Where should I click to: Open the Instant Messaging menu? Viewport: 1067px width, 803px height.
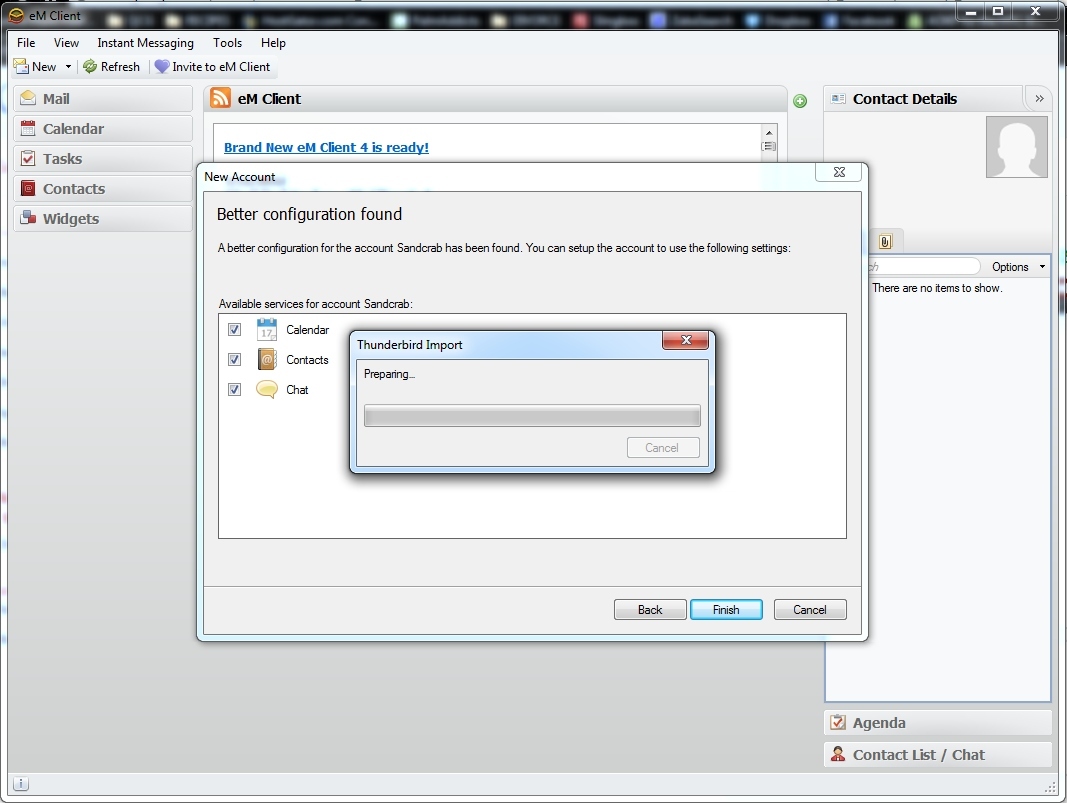pos(145,43)
